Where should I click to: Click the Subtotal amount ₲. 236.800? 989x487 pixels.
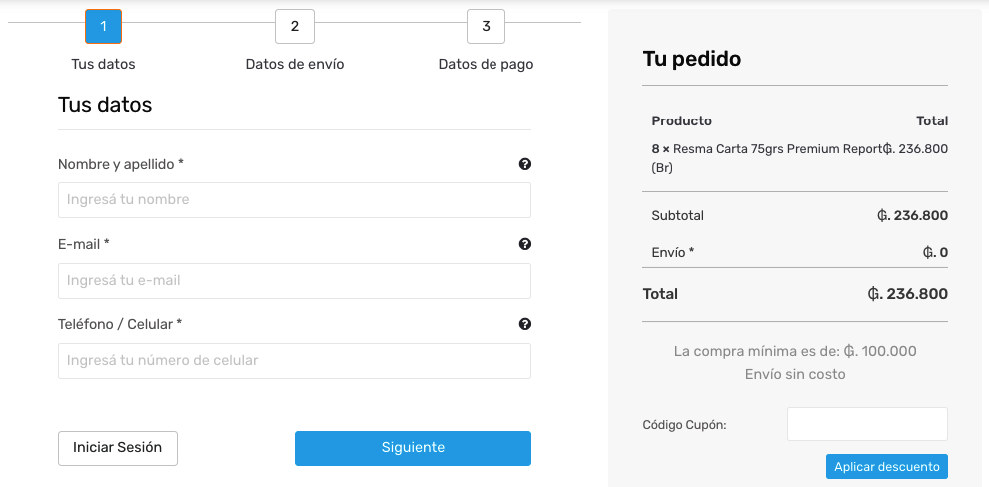913,215
